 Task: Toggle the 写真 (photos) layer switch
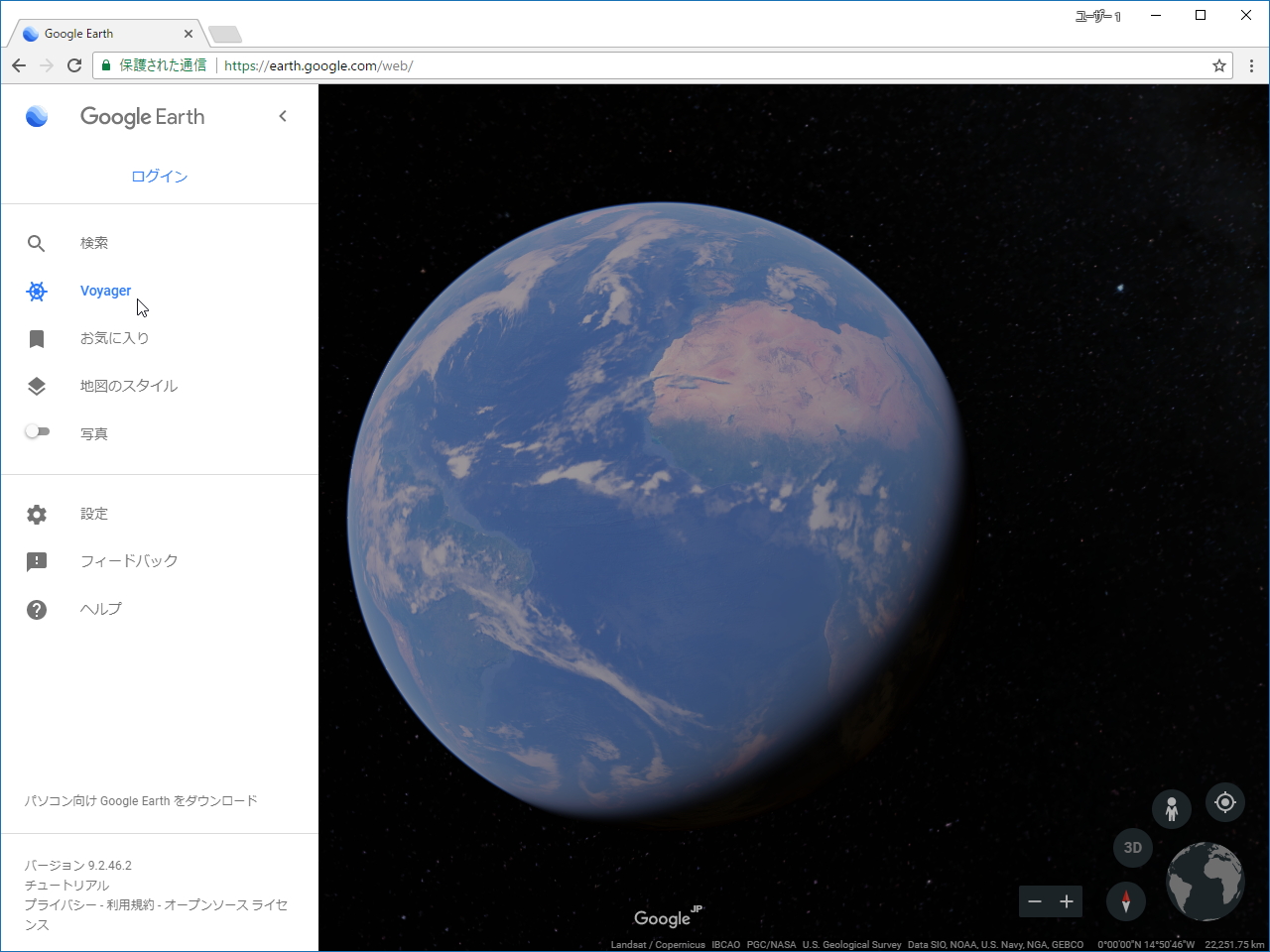click(x=37, y=431)
